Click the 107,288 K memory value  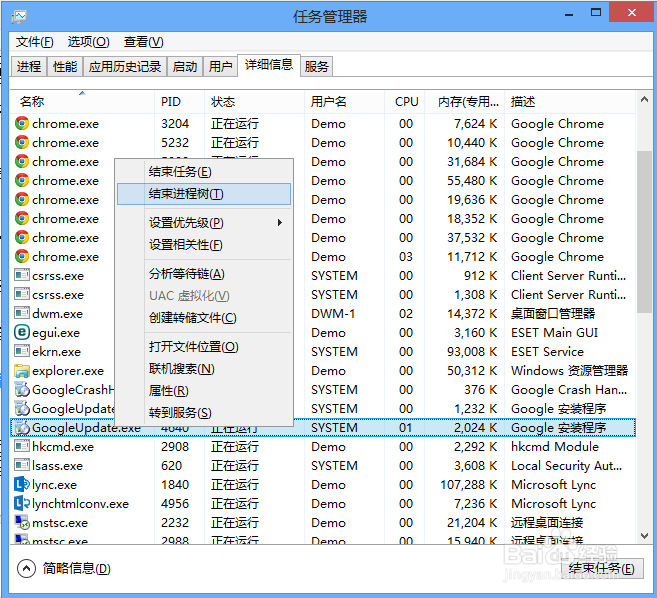(x=468, y=484)
